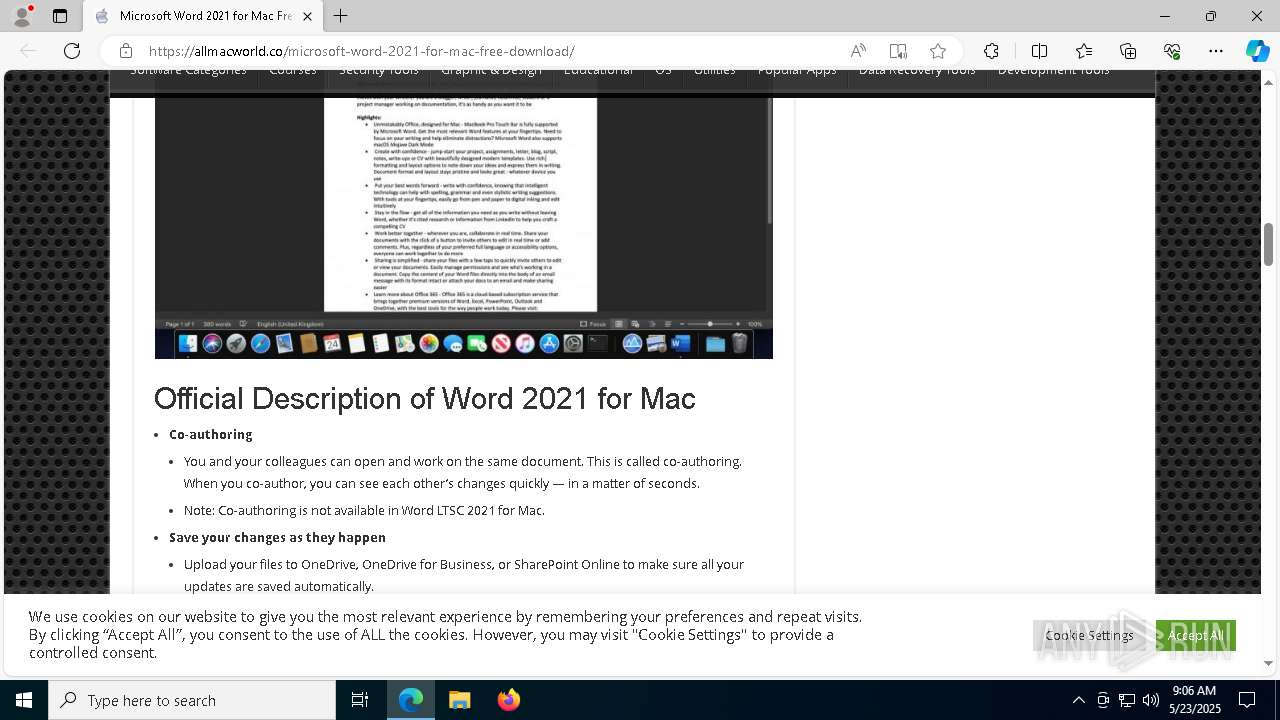Open Settings and more menu
1280x720 pixels.
(1216, 51)
